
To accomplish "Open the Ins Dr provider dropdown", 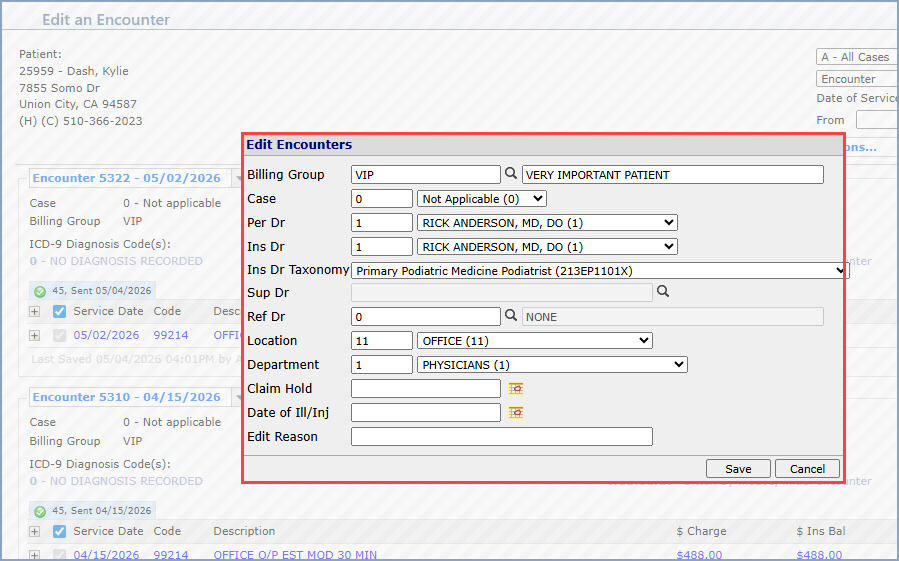I will pos(547,247).
